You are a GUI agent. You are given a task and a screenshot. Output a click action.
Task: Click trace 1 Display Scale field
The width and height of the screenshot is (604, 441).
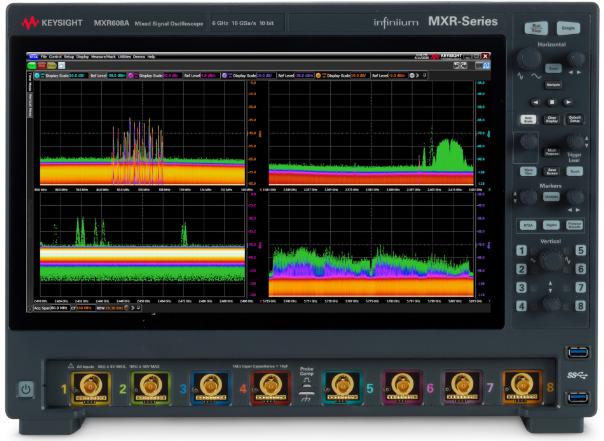[79, 75]
